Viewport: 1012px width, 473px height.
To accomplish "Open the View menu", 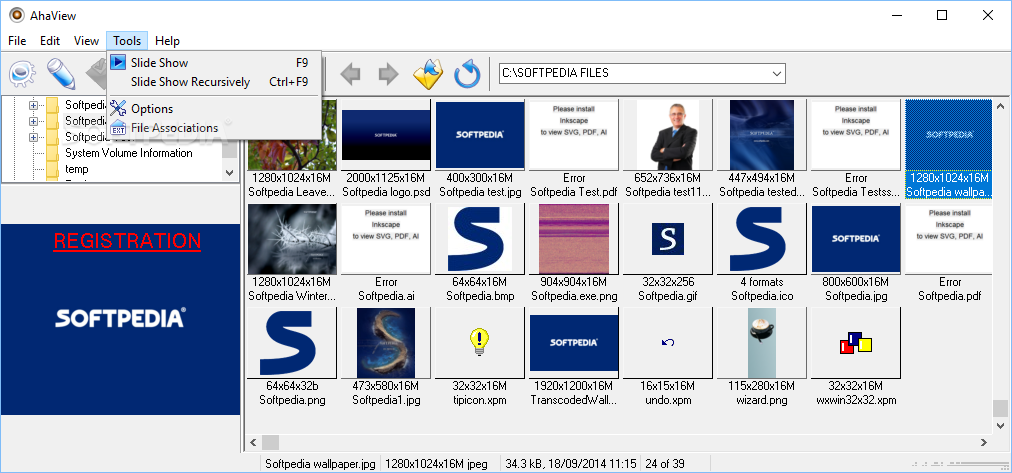I will (86, 41).
